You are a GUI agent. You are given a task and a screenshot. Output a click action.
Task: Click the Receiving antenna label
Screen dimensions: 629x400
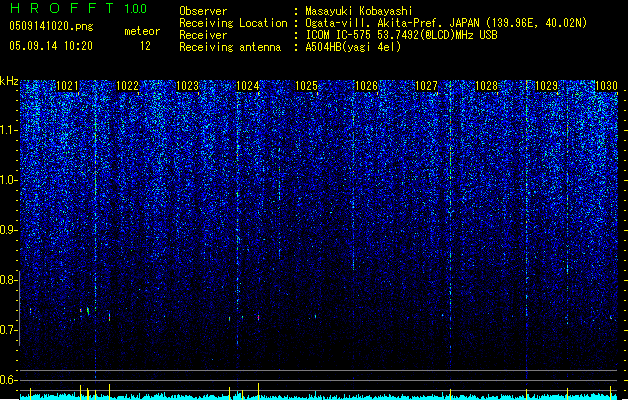[230, 47]
